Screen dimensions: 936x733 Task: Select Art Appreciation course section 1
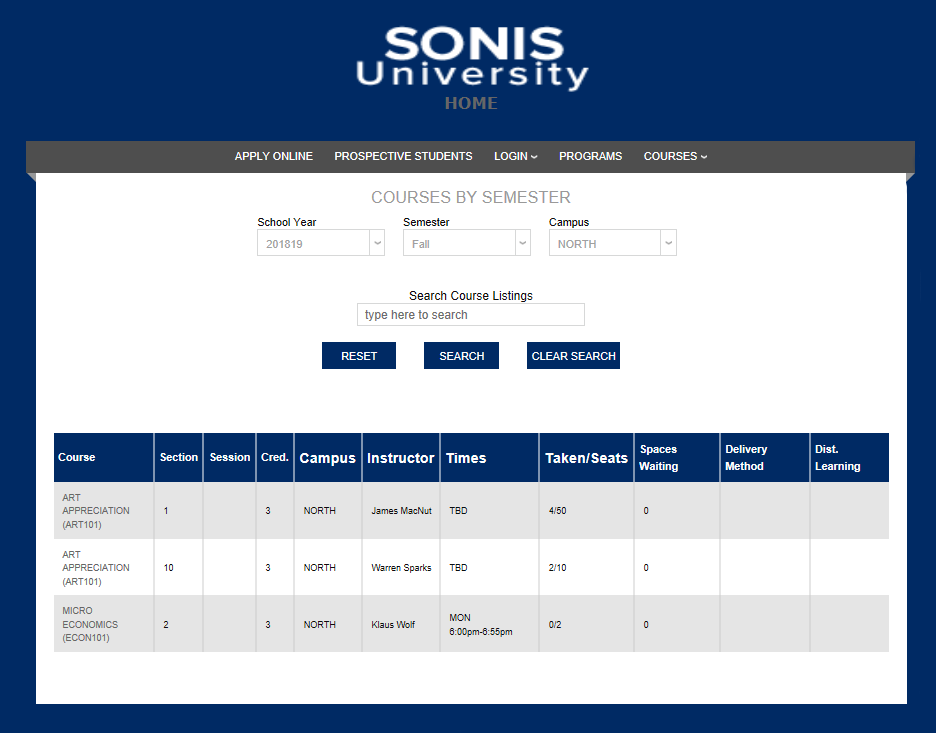pyautogui.click(x=96, y=511)
